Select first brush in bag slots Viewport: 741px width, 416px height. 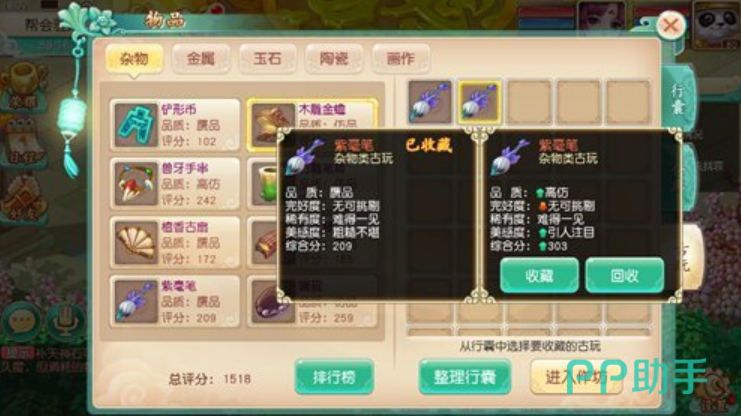pos(430,102)
